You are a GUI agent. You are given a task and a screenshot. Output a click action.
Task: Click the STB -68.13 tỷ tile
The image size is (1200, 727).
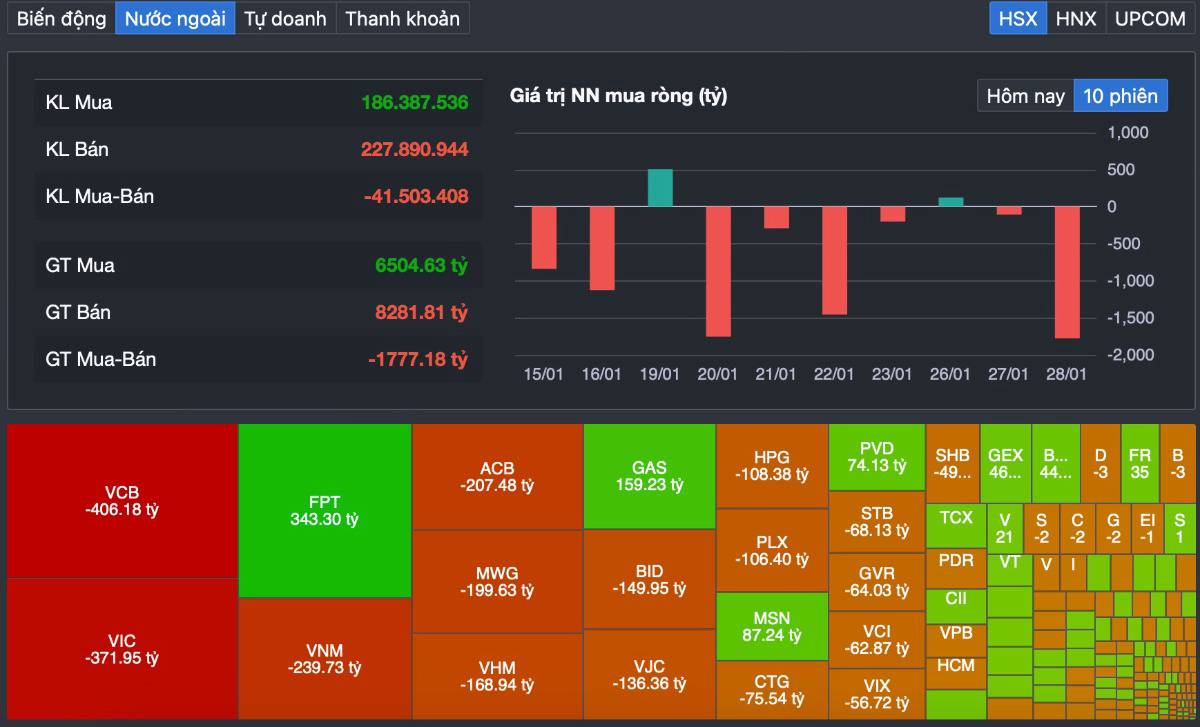pos(877,522)
